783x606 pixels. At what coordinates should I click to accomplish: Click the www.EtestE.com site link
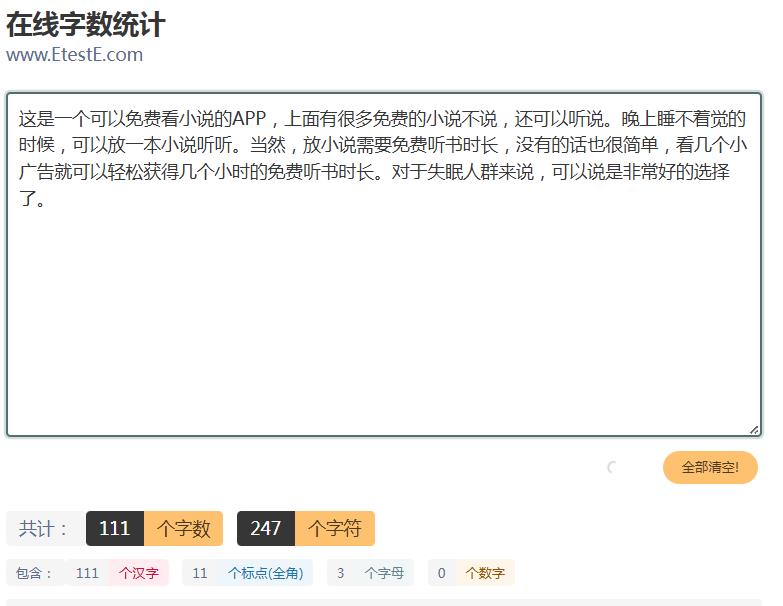[74, 54]
